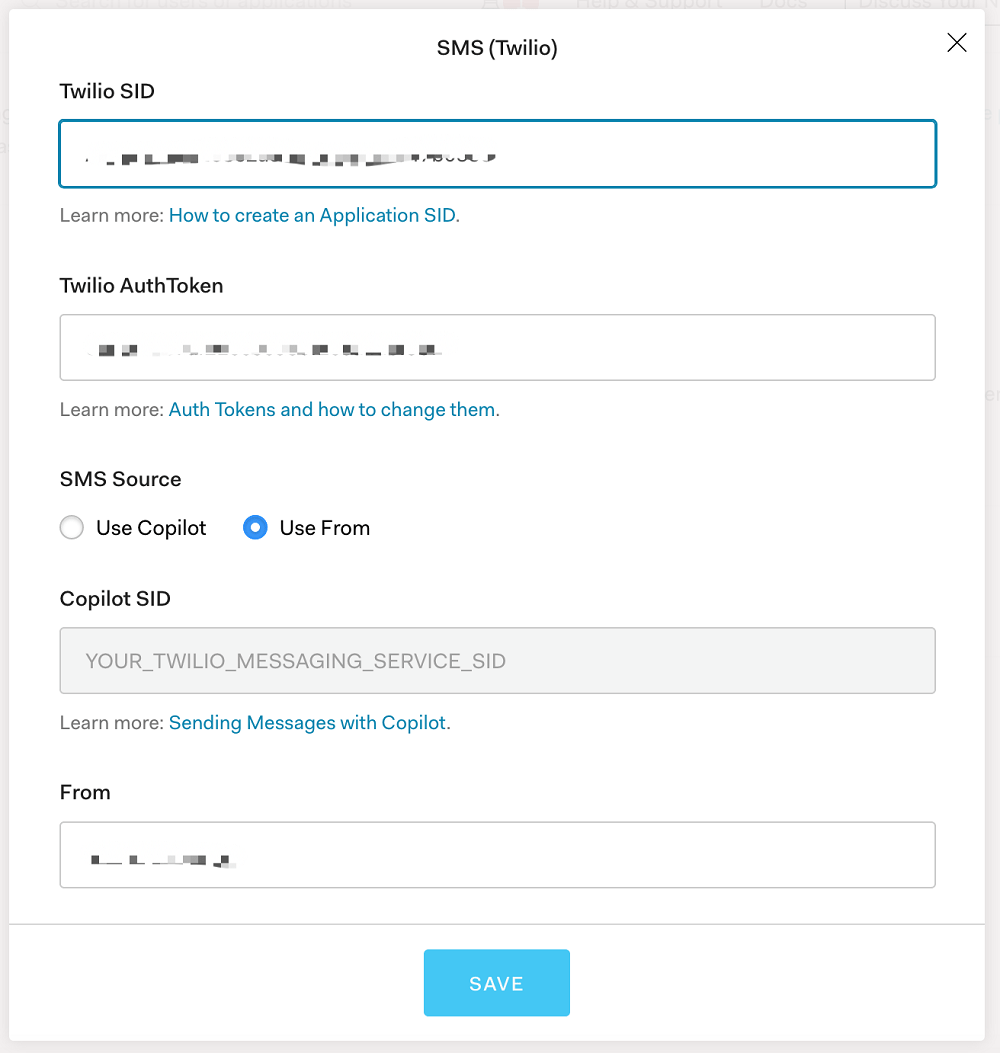Image resolution: width=1000 pixels, height=1053 pixels.
Task: Save the Twilio SMS settings
Action: pyautogui.click(x=497, y=983)
